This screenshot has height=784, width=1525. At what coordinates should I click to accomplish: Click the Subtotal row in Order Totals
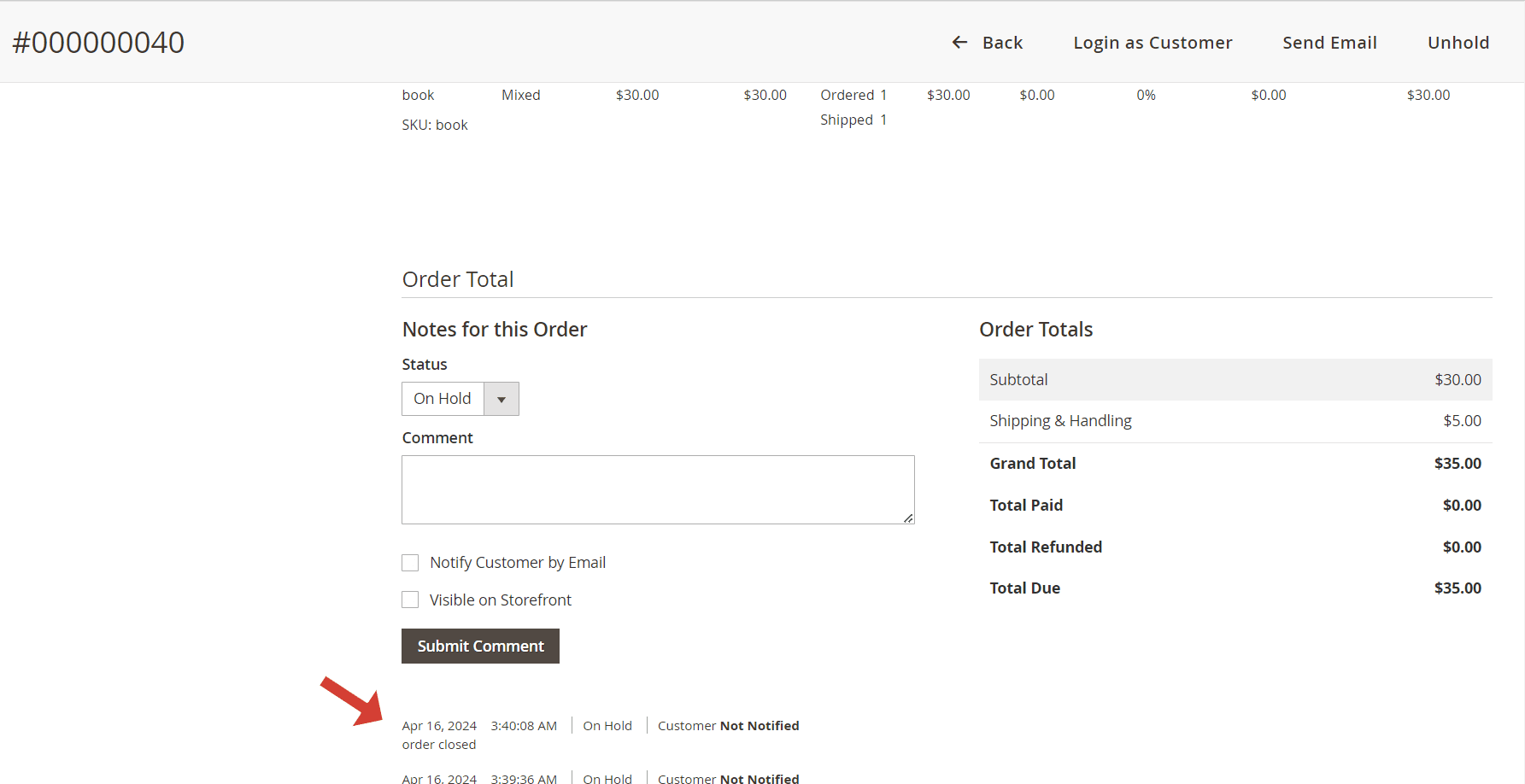tap(1235, 380)
